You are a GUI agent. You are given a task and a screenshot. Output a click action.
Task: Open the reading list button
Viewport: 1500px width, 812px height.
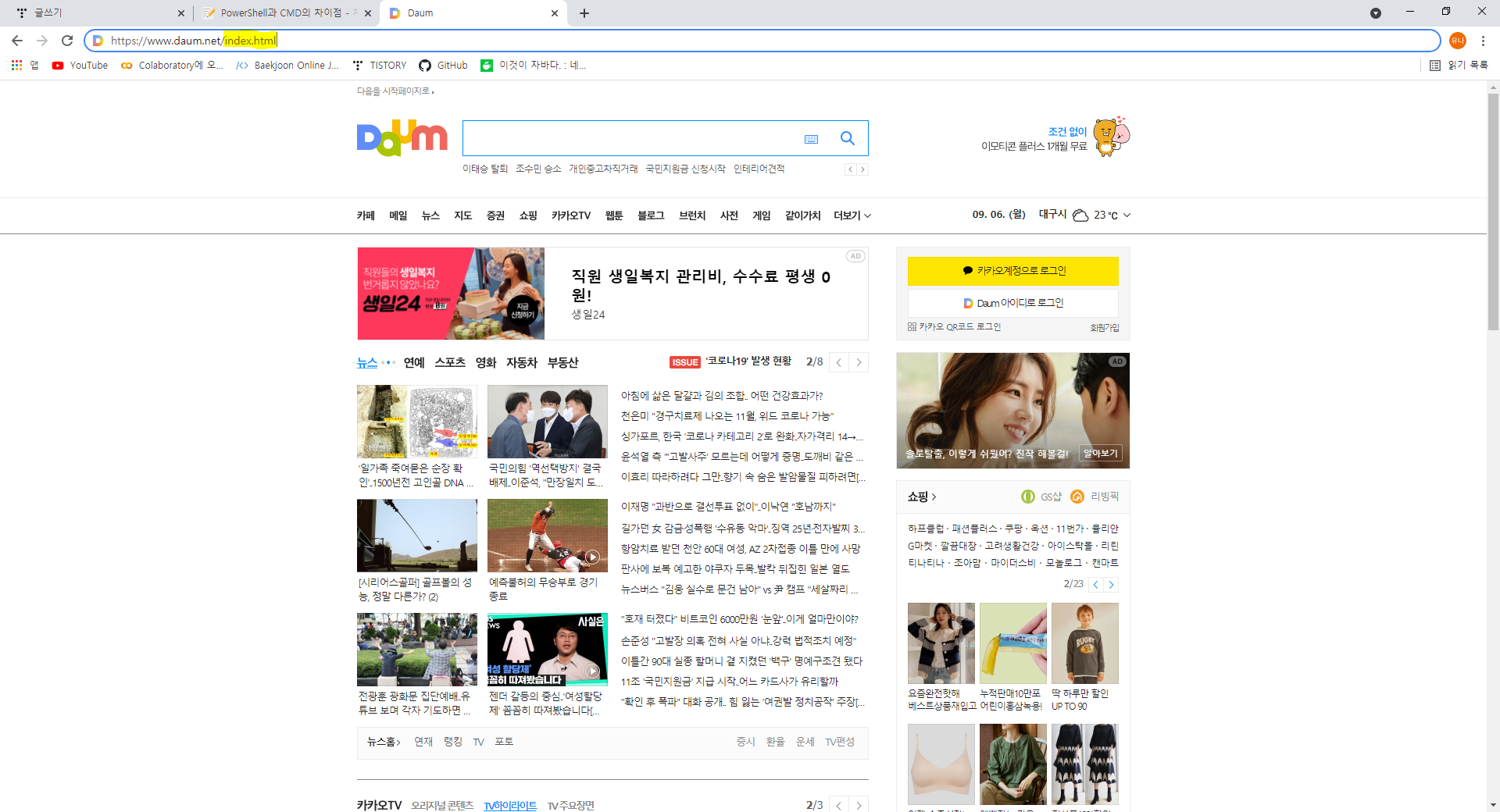tap(1459, 66)
